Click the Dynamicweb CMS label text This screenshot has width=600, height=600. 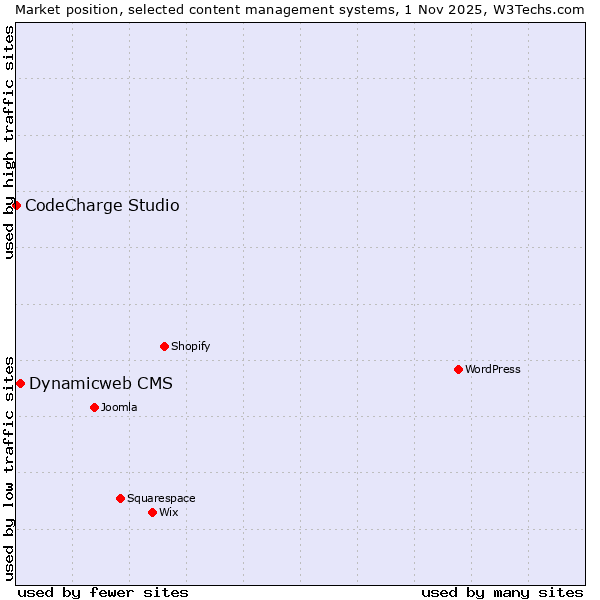pyautogui.click(x=101, y=384)
